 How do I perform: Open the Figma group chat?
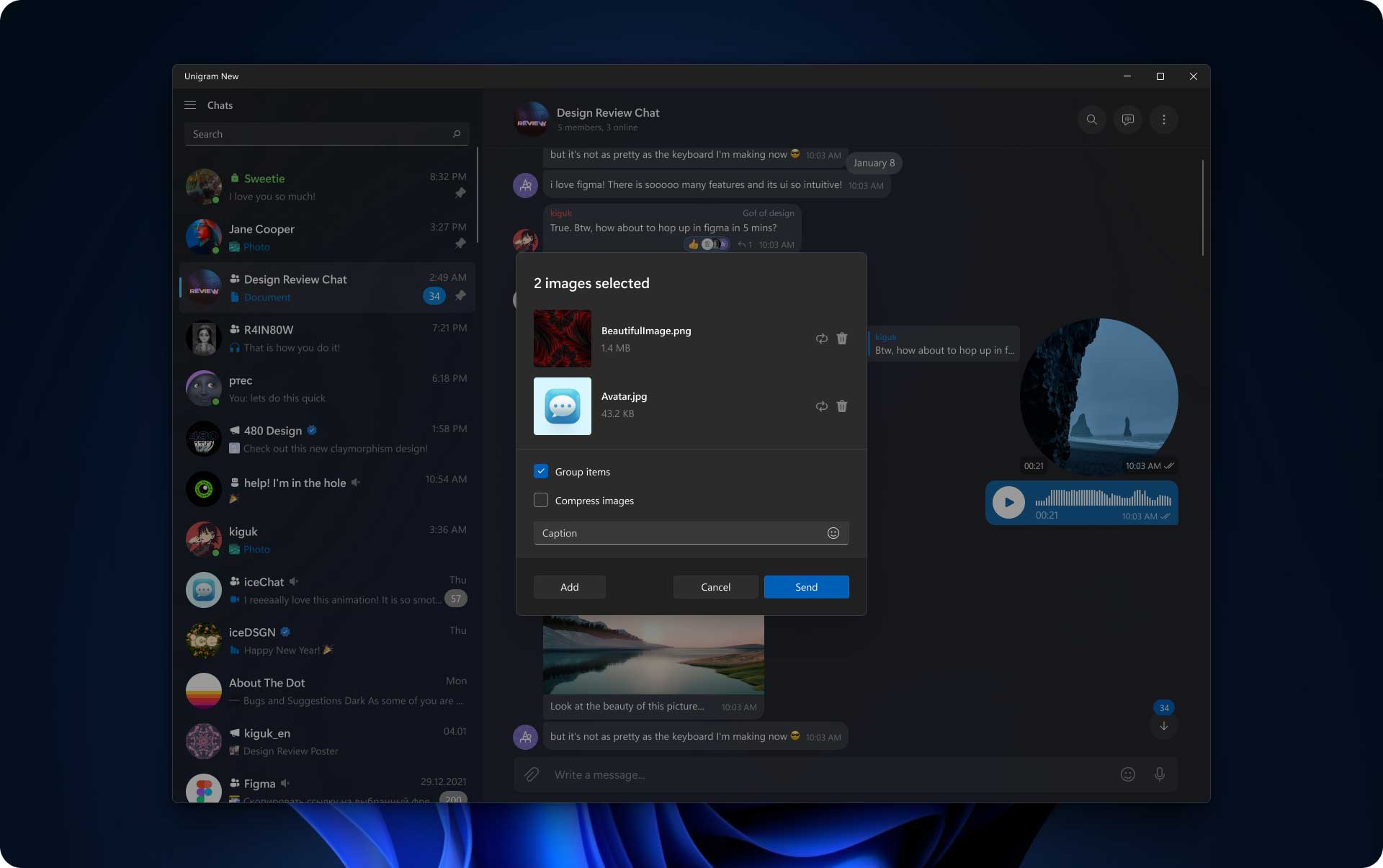click(327, 785)
